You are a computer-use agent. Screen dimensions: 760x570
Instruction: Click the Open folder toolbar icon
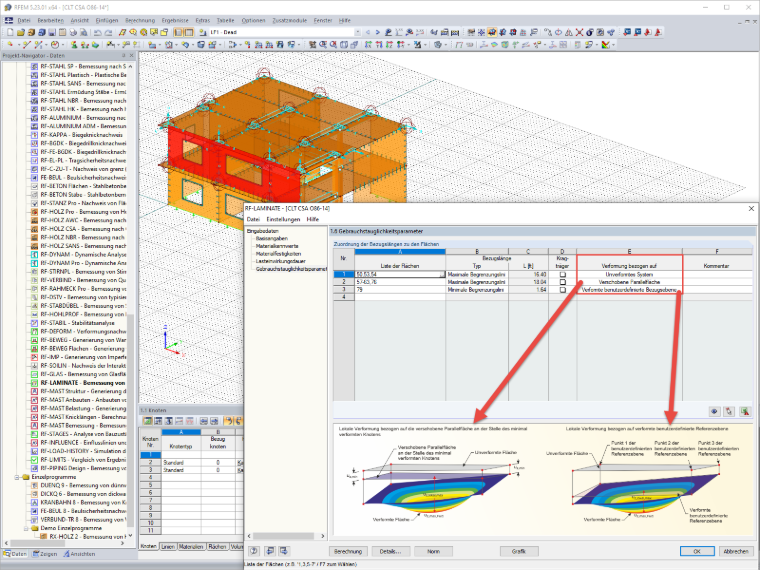21,32
